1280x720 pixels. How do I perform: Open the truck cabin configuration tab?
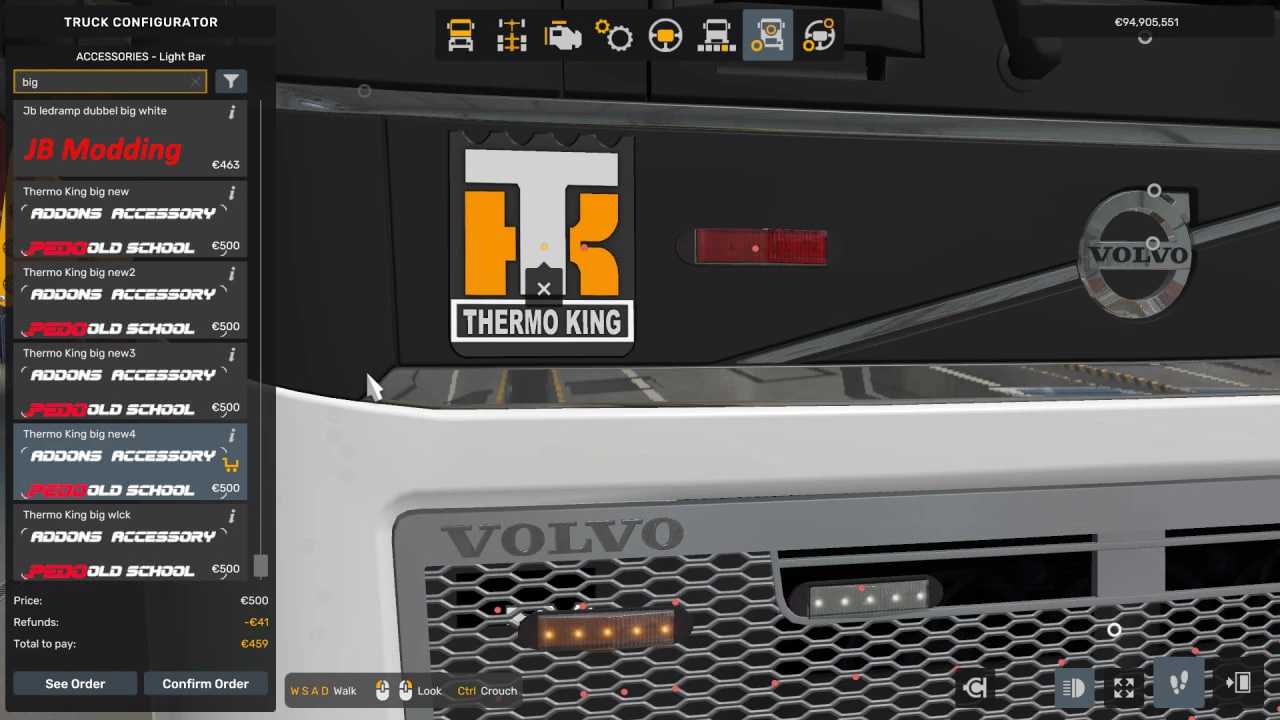click(x=461, y=36)
